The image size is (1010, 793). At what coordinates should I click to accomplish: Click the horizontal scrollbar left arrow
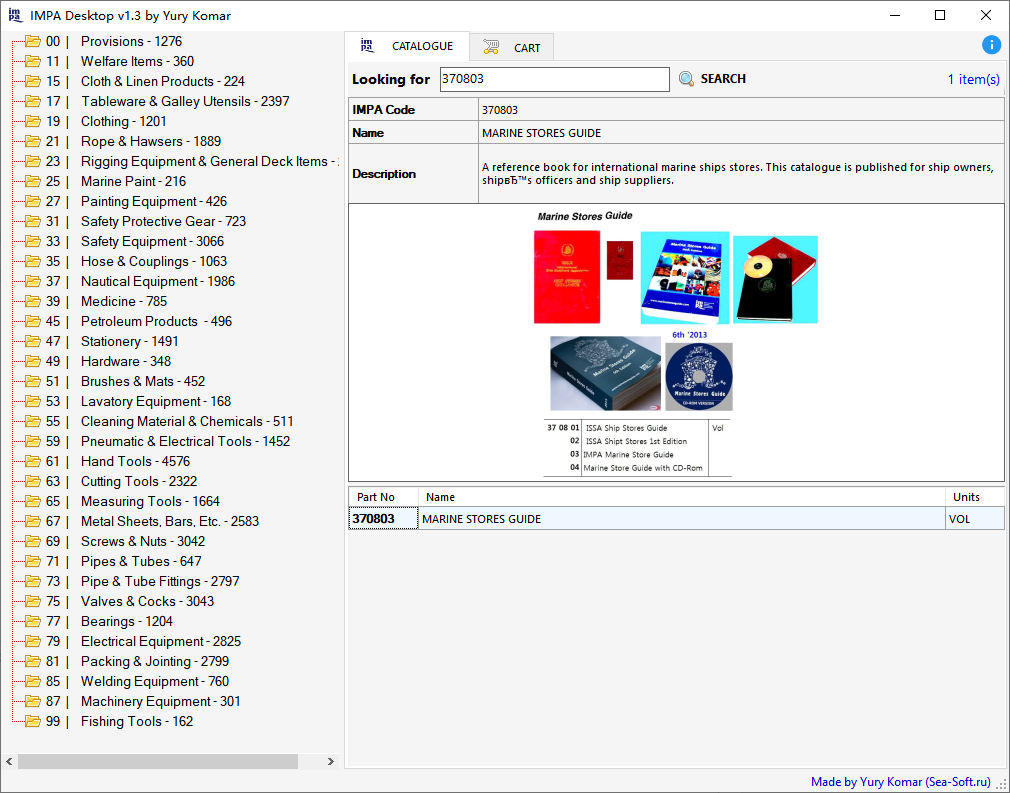[9, 761]
